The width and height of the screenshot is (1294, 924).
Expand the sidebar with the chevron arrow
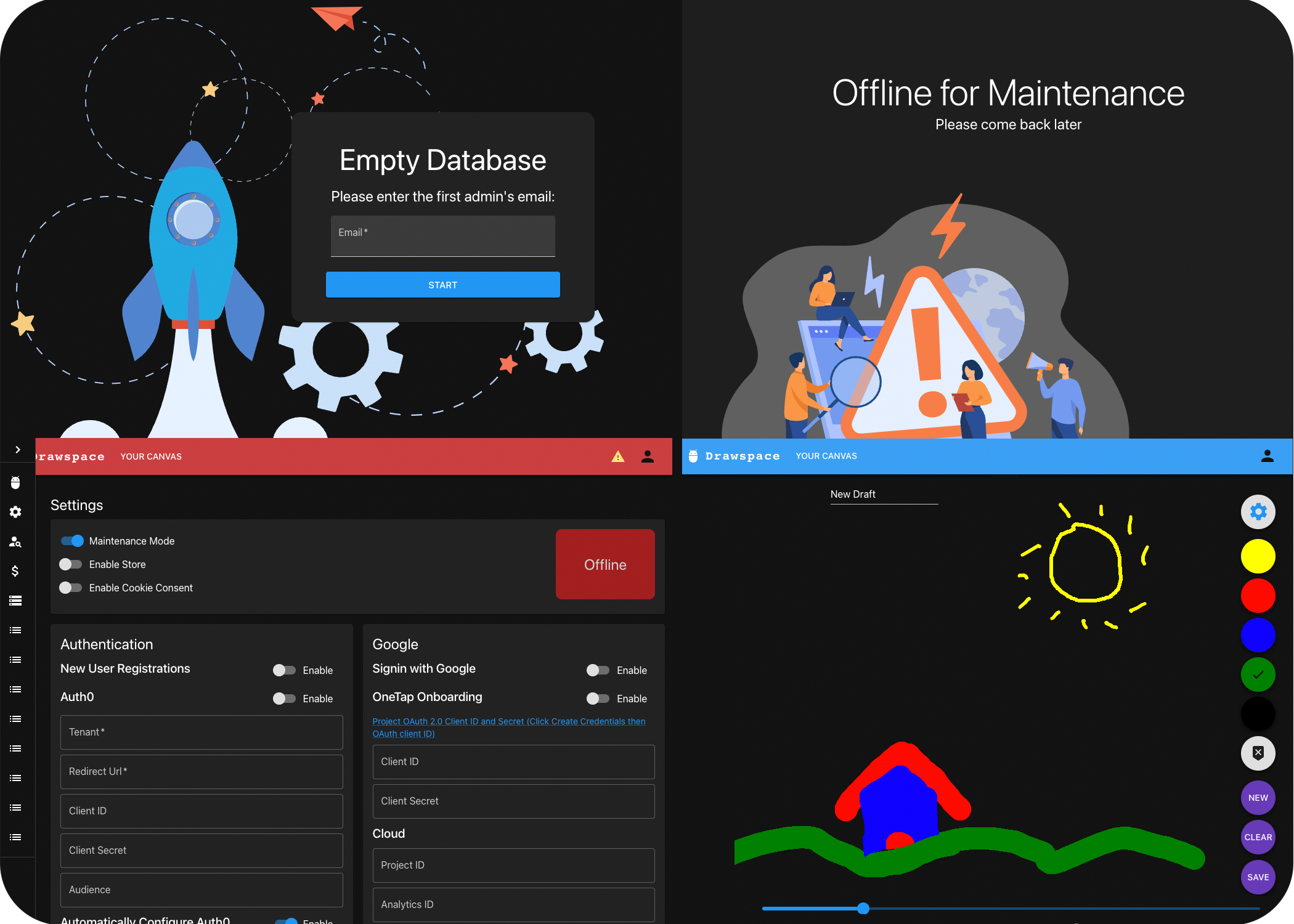[18, 450]
